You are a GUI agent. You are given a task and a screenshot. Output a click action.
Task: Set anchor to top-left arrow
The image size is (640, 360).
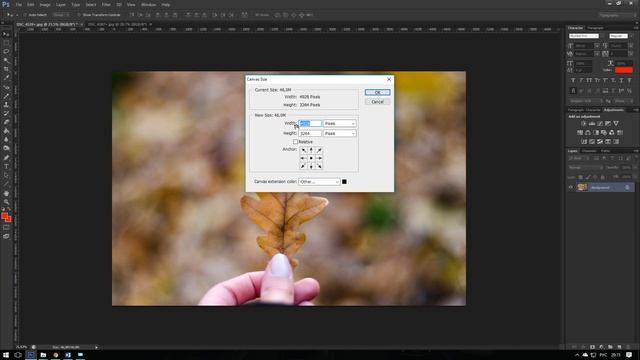[x=303, y=150]
